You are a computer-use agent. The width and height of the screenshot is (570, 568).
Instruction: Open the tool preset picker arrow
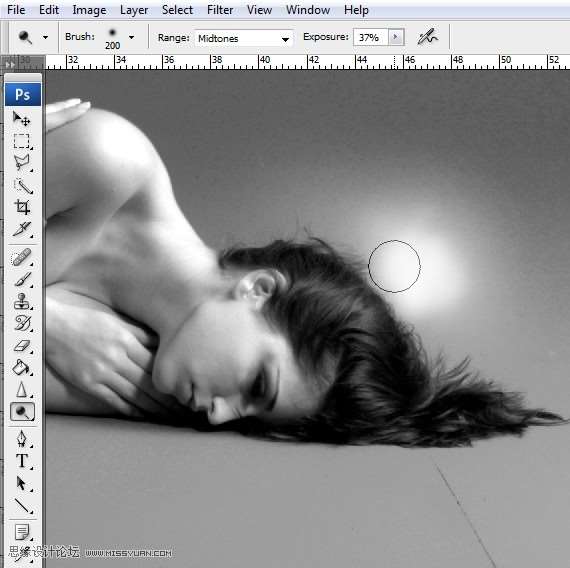pos(45,37)
